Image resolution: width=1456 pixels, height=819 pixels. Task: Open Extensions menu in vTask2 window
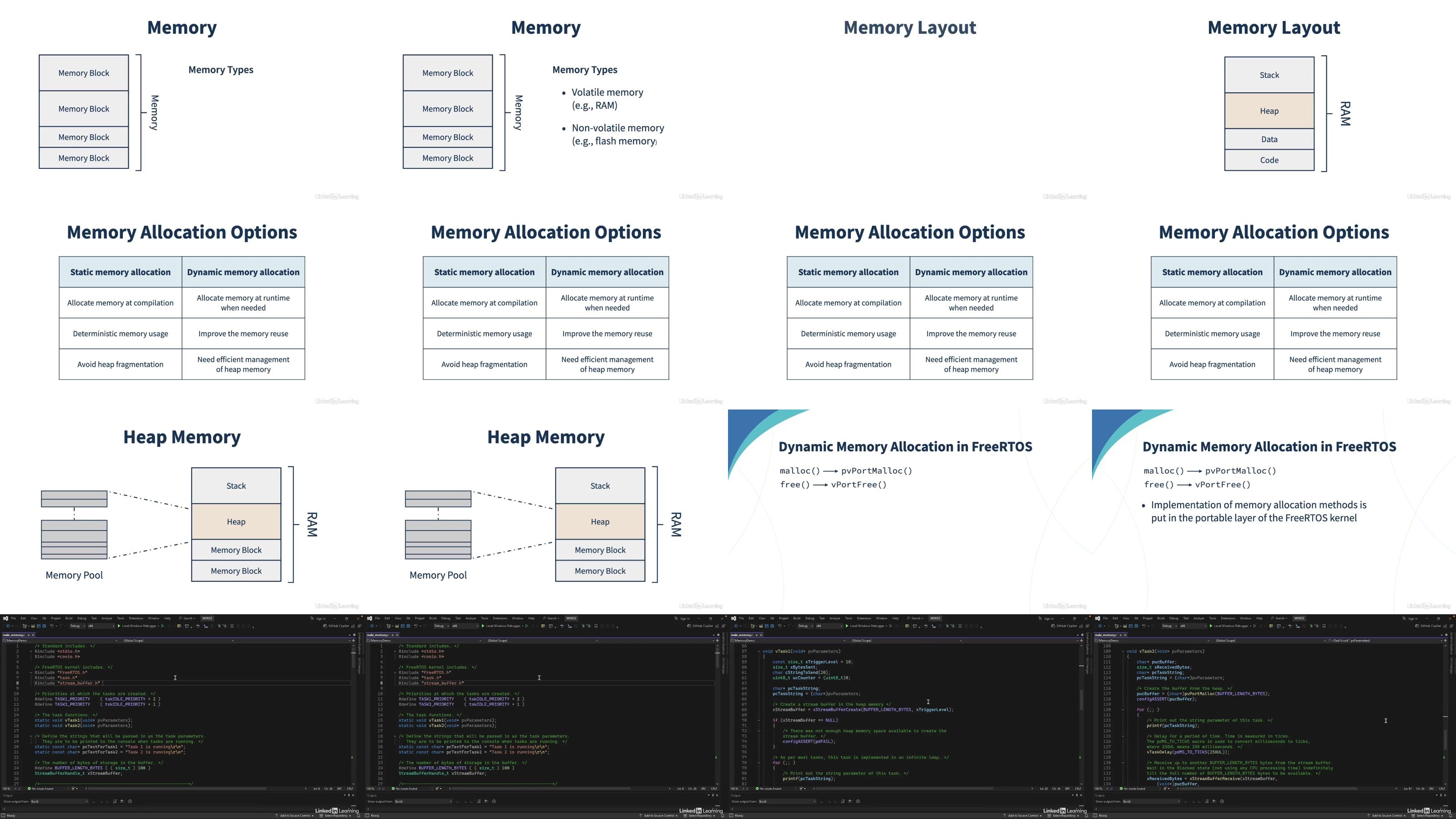click(1228, 618)
